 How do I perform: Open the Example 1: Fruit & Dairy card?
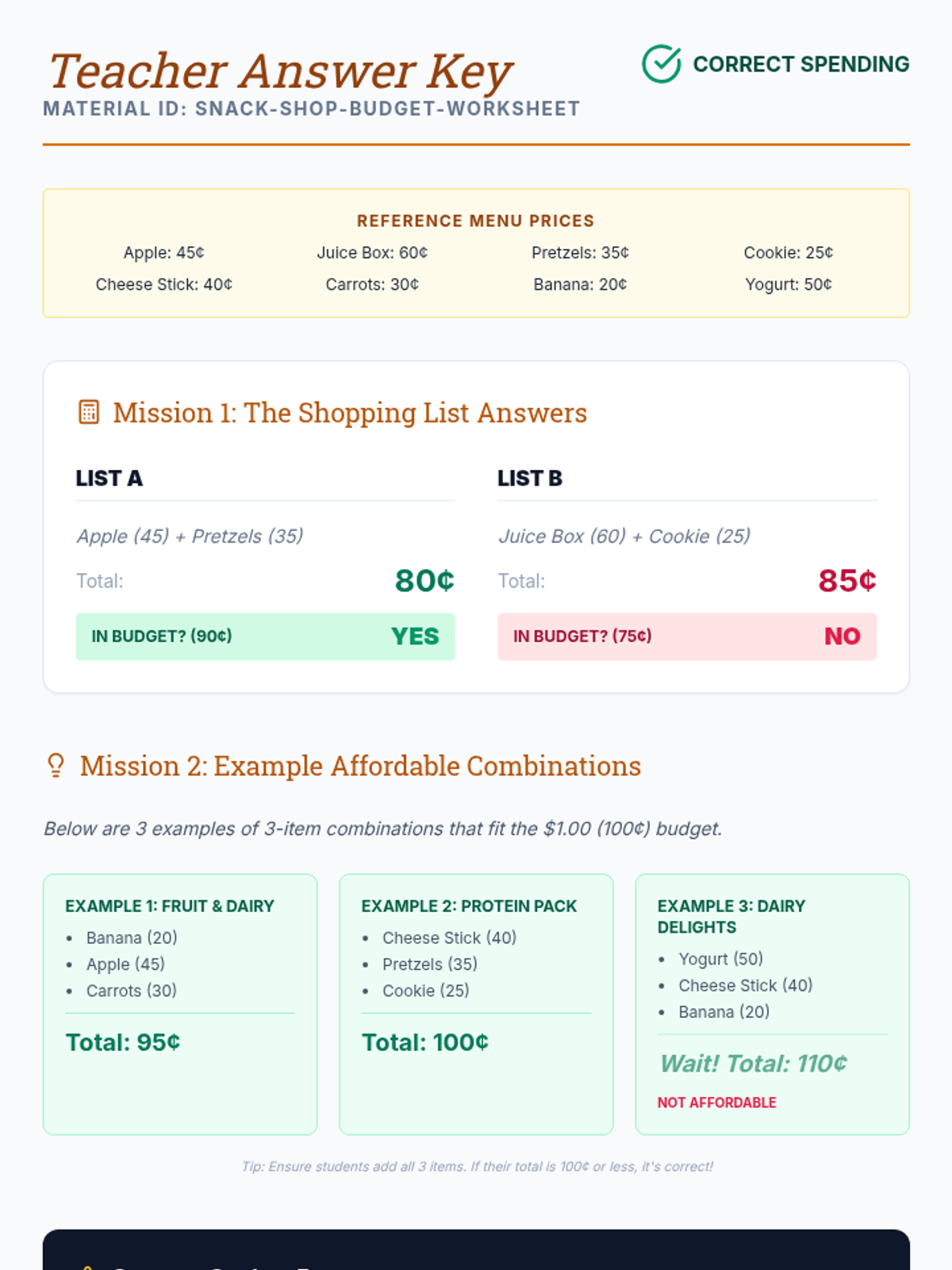pos(180,1004)
